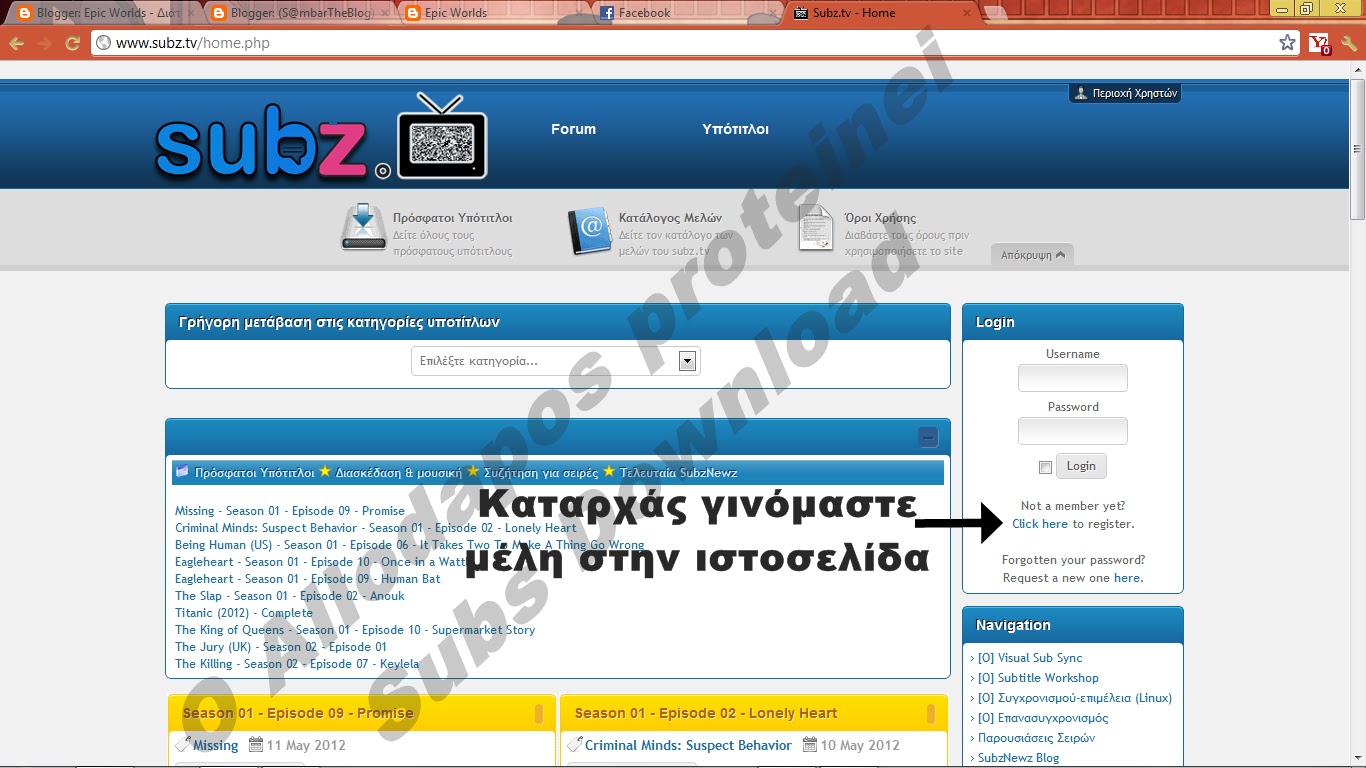
Task: Click the calendar icon beside 10 May 2012
Action: tap(810, 745)
